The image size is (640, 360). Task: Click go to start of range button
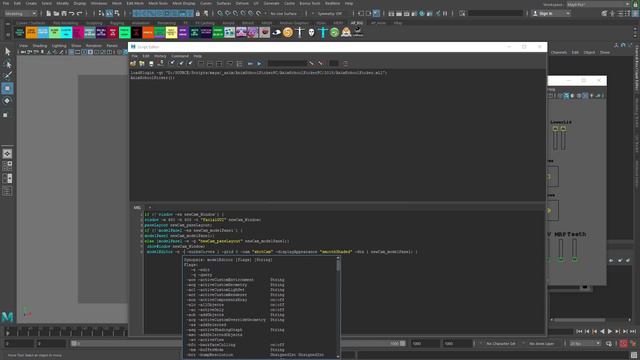[x=579, y=331]
